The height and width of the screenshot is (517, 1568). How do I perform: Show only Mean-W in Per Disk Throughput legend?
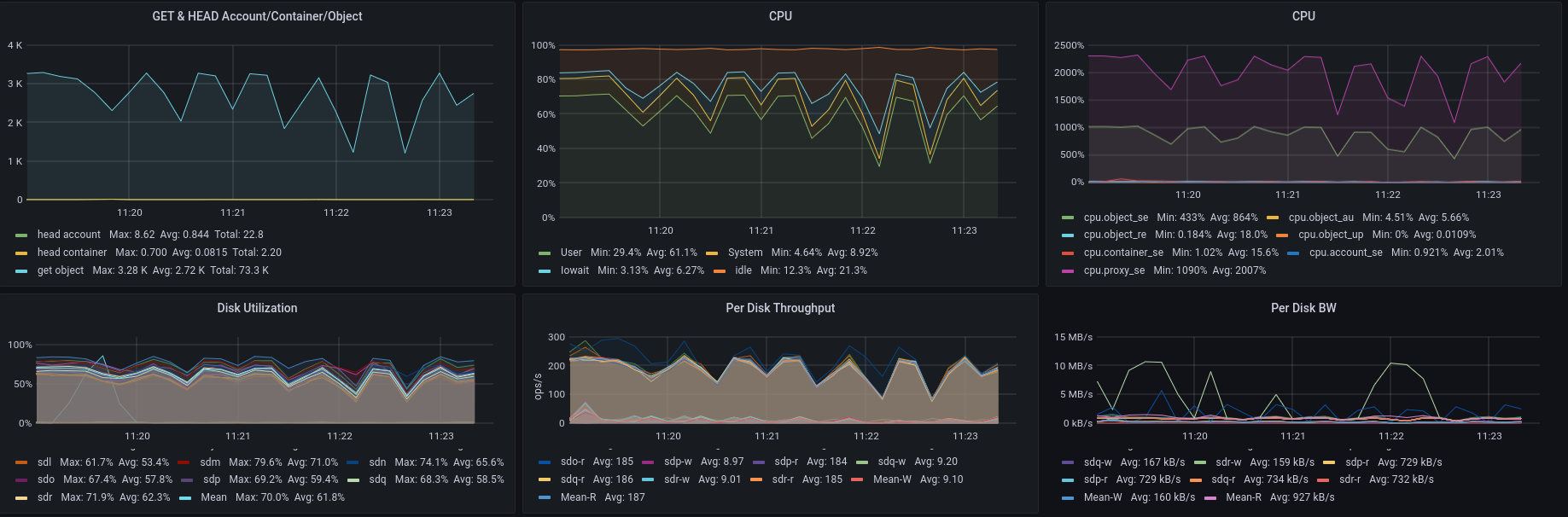tap(892, 479)
